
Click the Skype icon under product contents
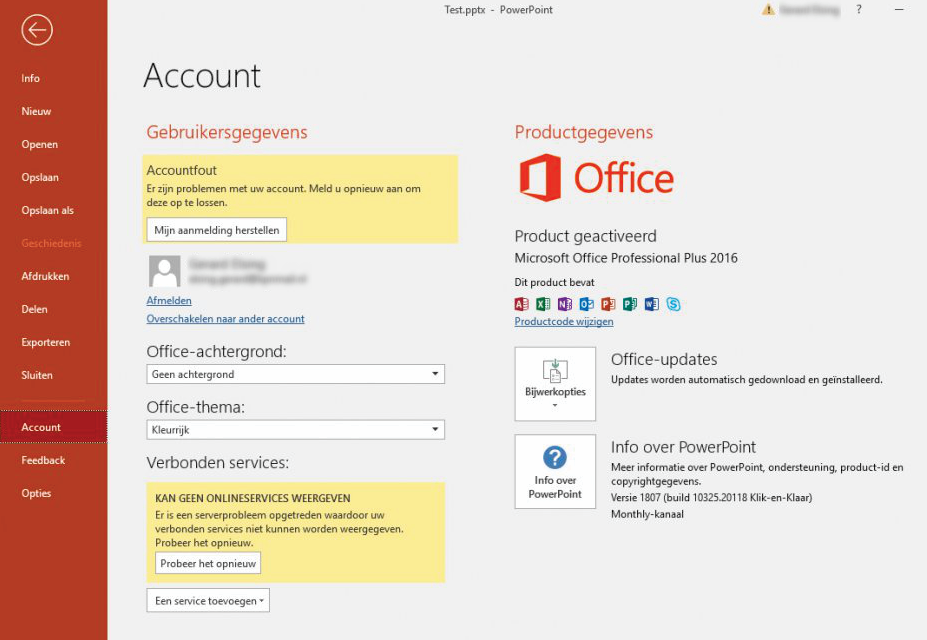coord(674,304)
